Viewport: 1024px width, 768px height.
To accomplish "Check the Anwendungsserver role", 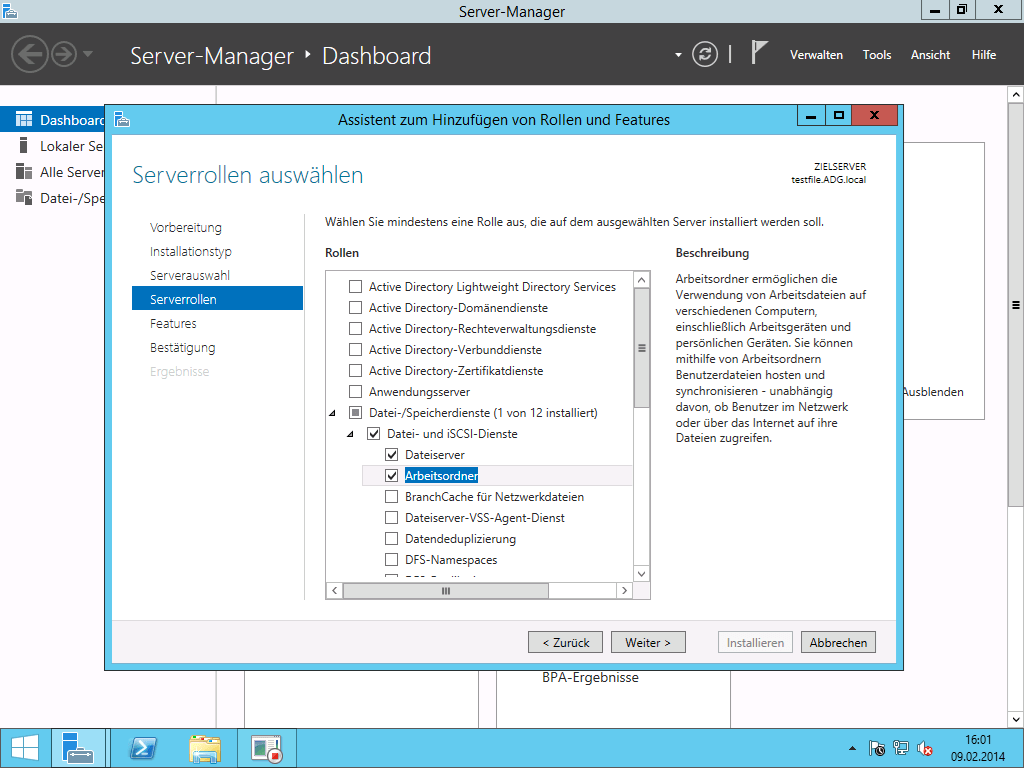I will (x=355, y=392).
